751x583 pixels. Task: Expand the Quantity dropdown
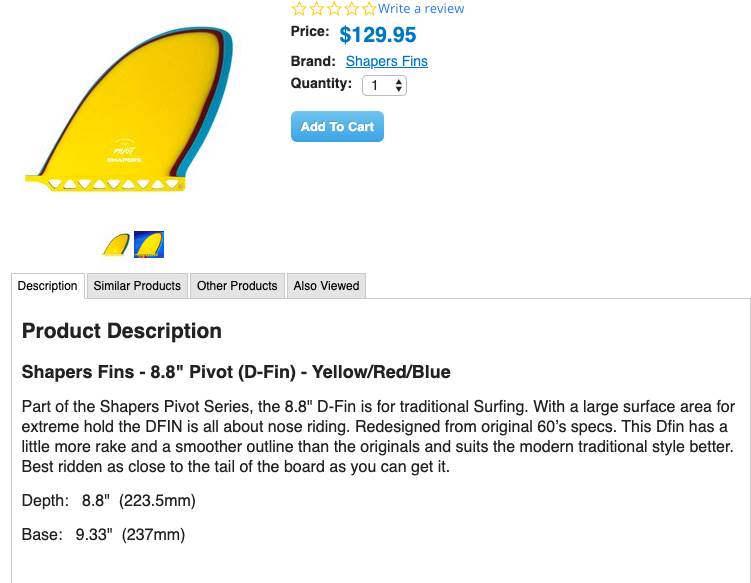tap(384, 85)
